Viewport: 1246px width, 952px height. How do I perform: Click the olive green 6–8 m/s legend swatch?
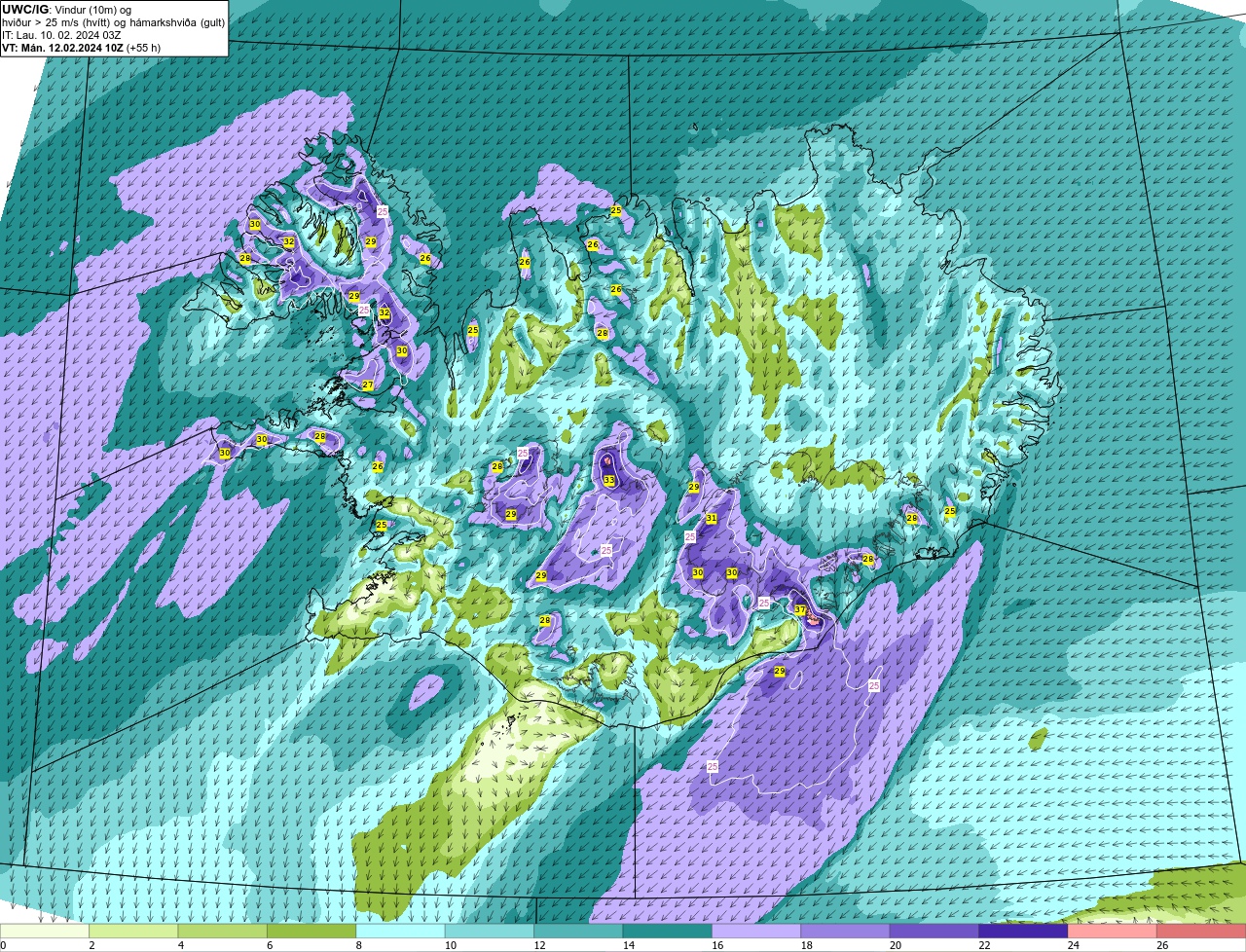pyautogui.click(x=311, y=931)
